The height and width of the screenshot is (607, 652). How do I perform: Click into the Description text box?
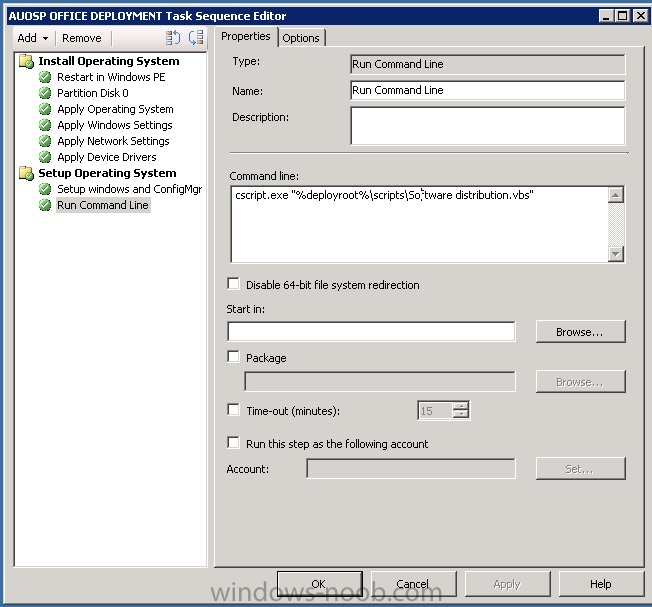(487, 126)
